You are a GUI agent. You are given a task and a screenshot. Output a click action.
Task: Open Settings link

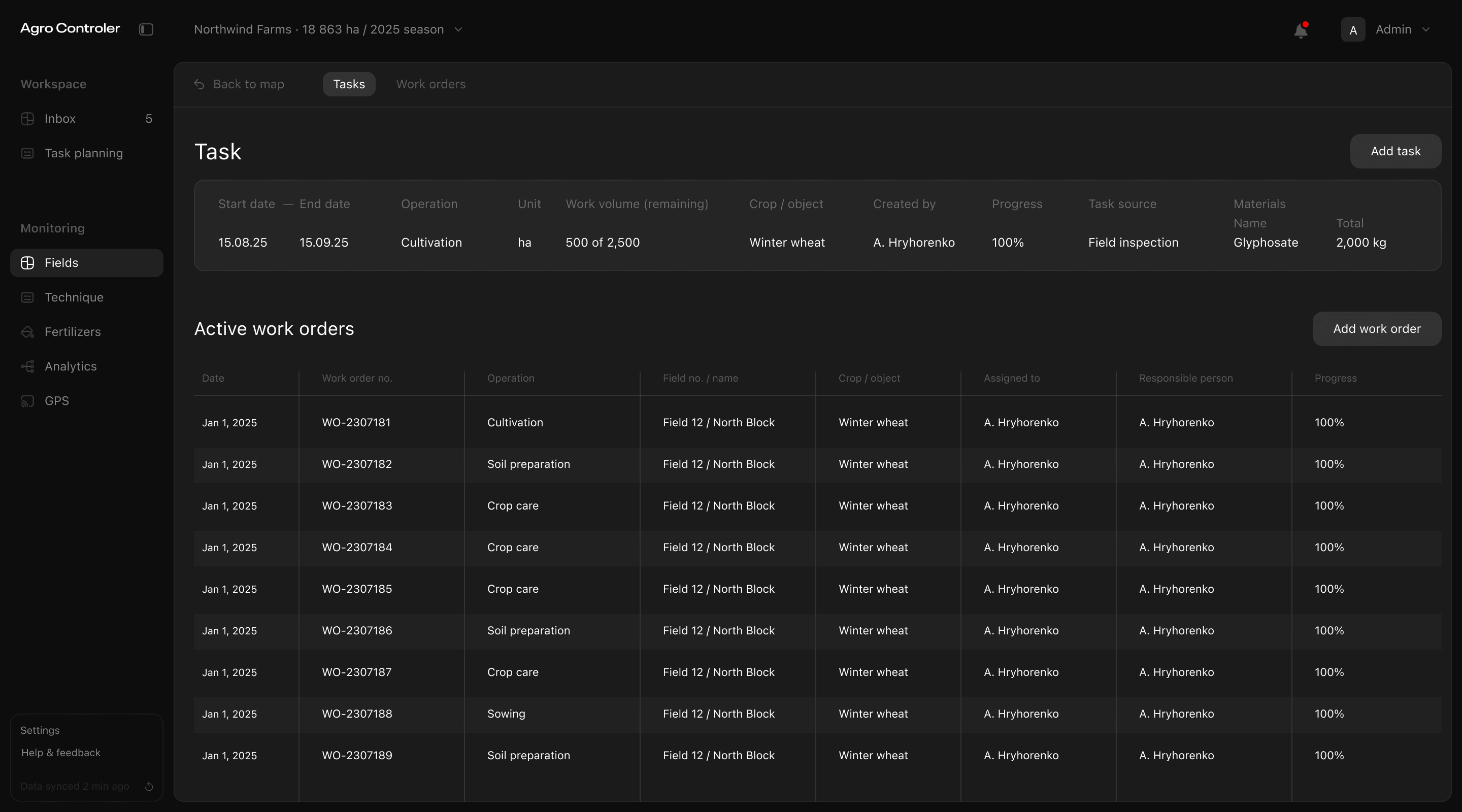40,730
